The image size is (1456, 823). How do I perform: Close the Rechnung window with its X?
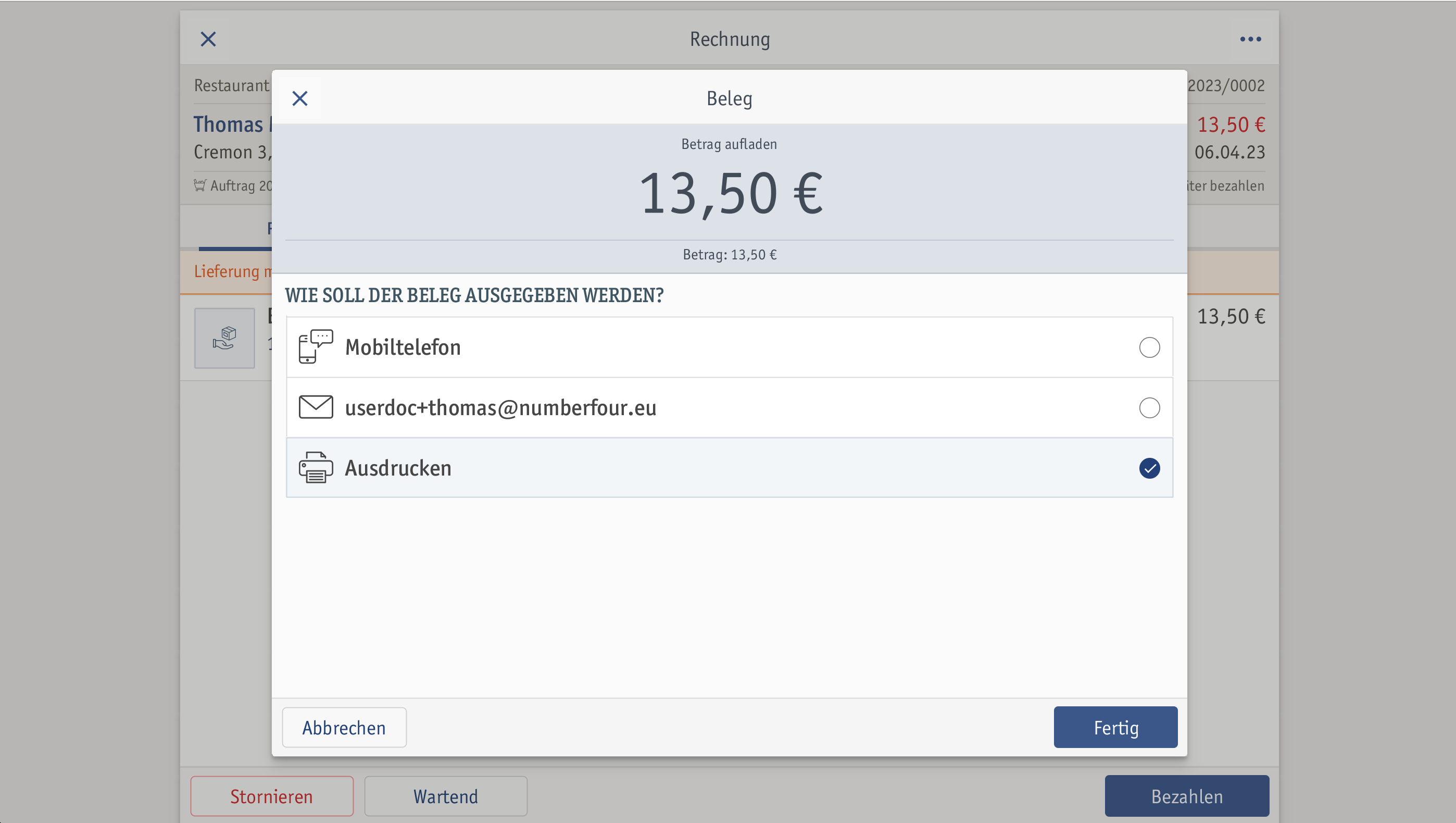point(209,39)
